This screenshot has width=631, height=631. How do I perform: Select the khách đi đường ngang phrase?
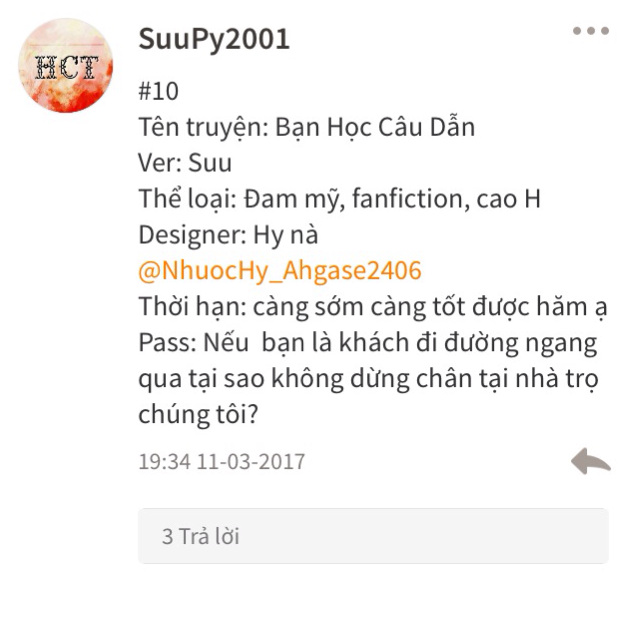click(x=468, y=343)
